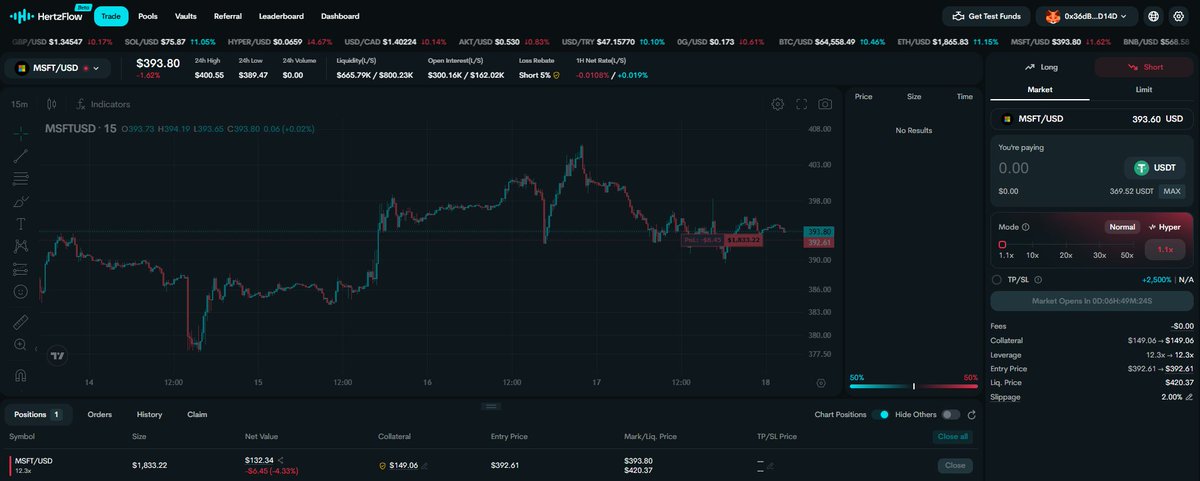Click the candlestick chart style icon
Viewport: 1200px width, 481px height.
pyautogui.click(x=52, y=104)
